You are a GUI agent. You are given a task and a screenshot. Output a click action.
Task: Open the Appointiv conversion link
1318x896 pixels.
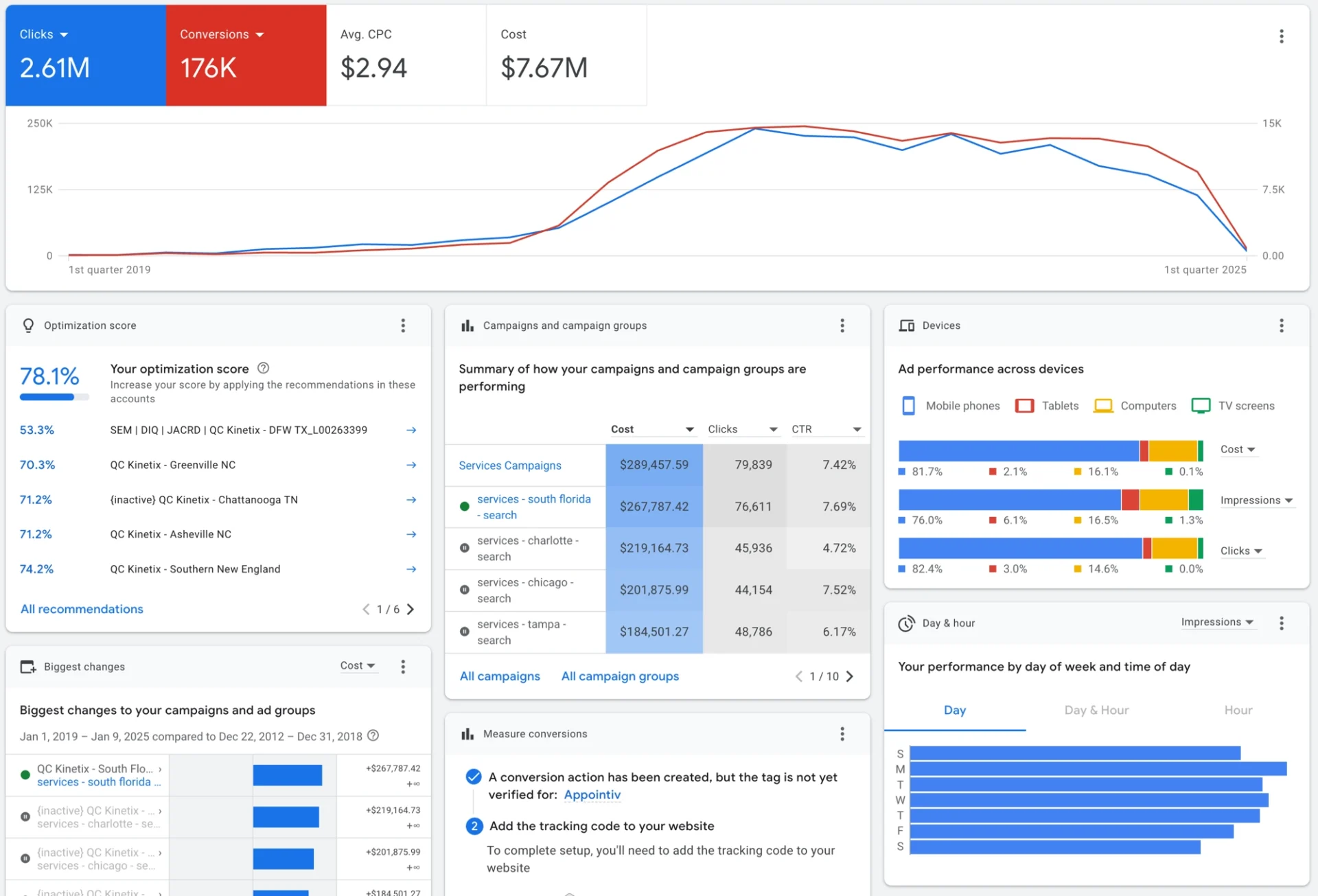tap(592, 794)
